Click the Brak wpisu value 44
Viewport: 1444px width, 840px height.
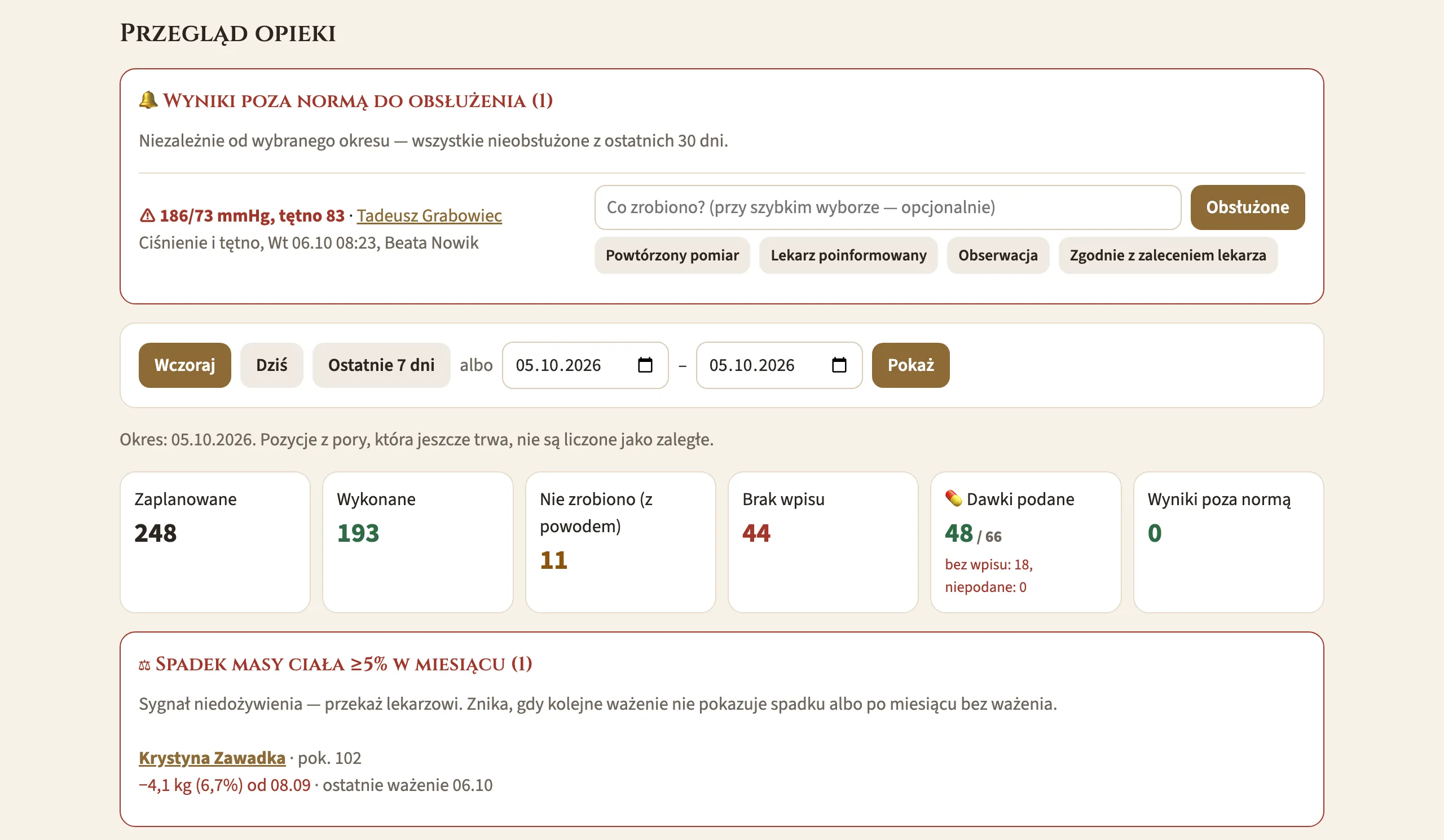click(x=756, y=533)
